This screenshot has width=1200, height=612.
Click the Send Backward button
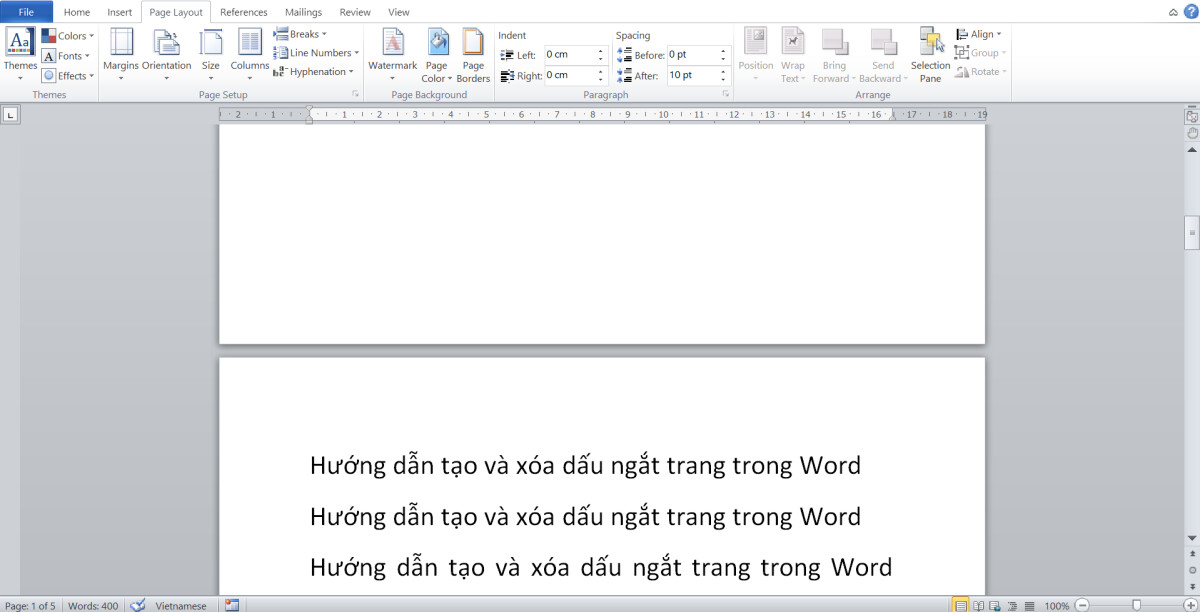(x=883, y=55)
